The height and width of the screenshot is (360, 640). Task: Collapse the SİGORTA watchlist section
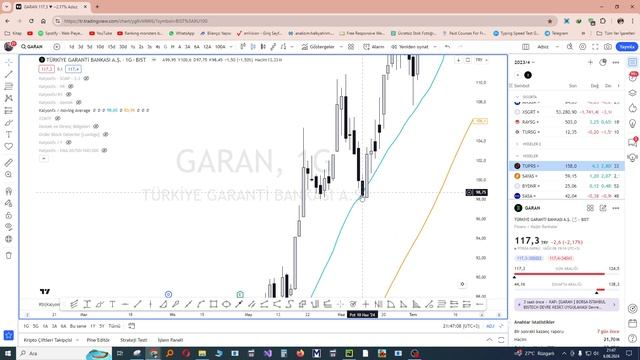(518, 97)
